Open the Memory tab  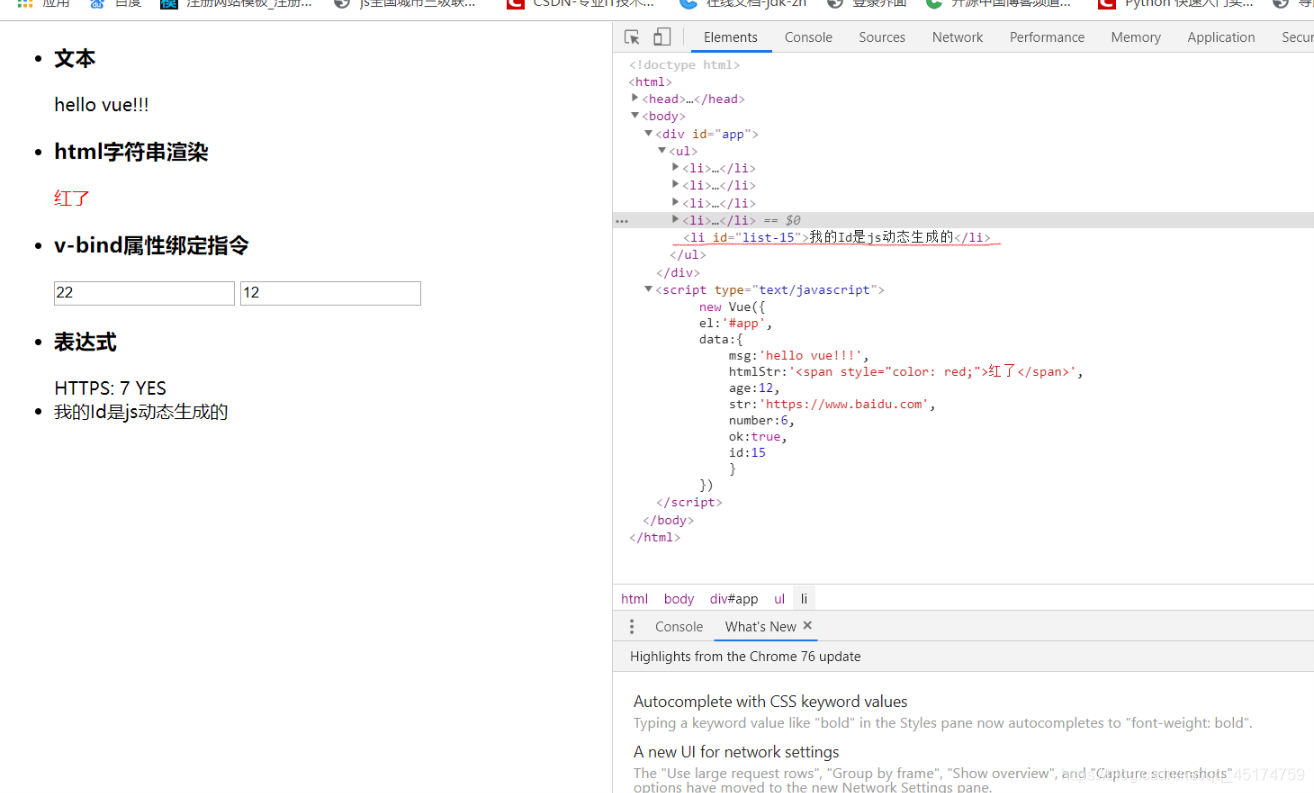tap(1135, 37)
